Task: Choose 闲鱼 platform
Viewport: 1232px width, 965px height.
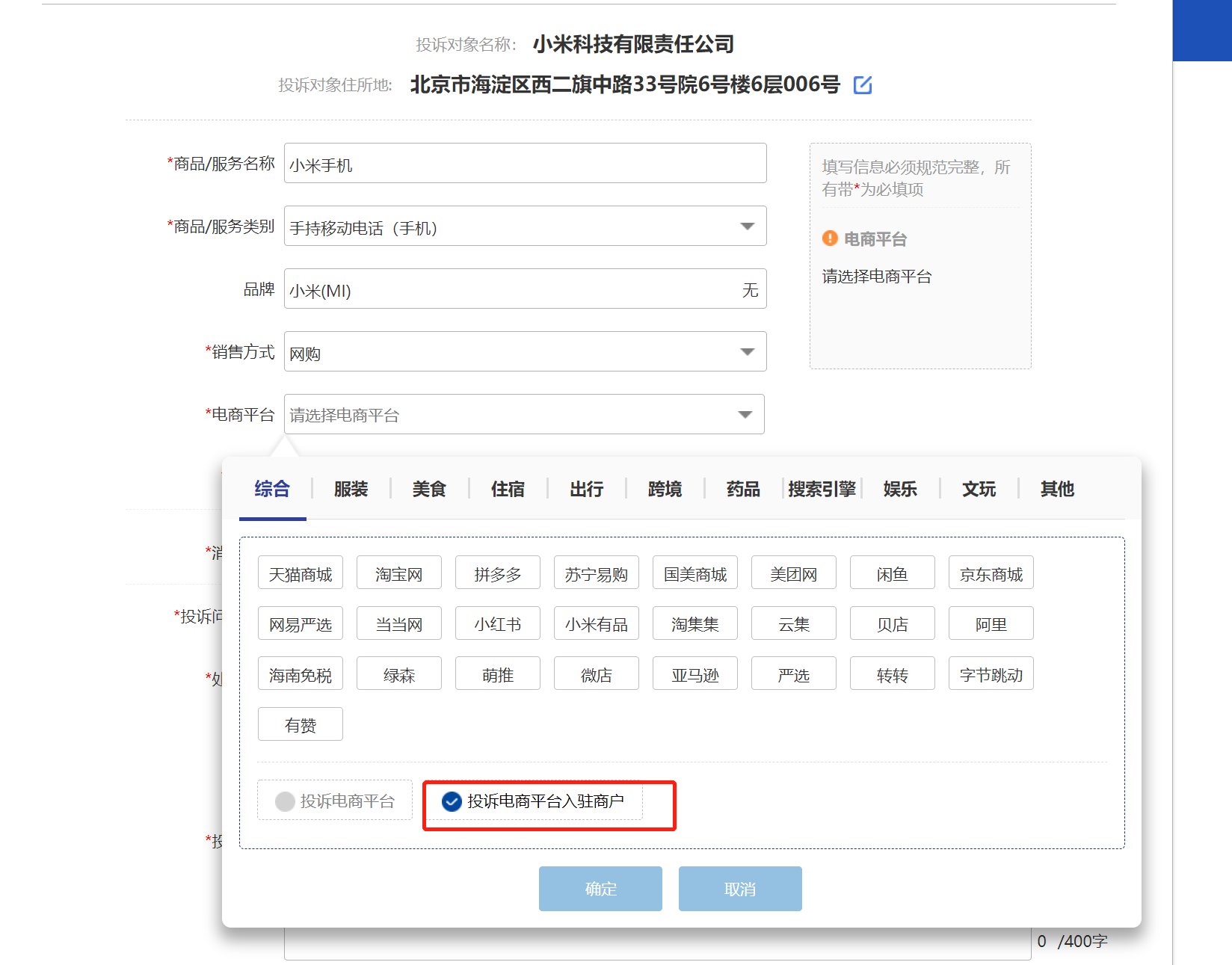Action: coord(893,573)
